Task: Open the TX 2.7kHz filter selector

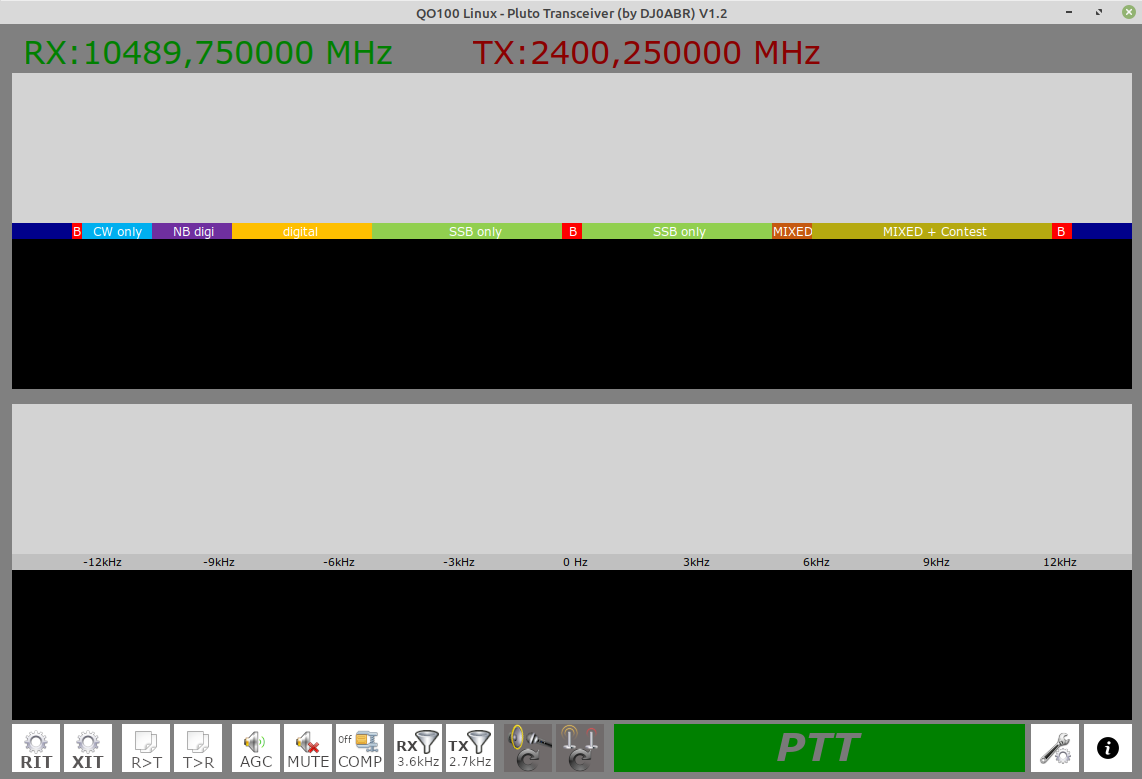Action: (x=470, y=748)
